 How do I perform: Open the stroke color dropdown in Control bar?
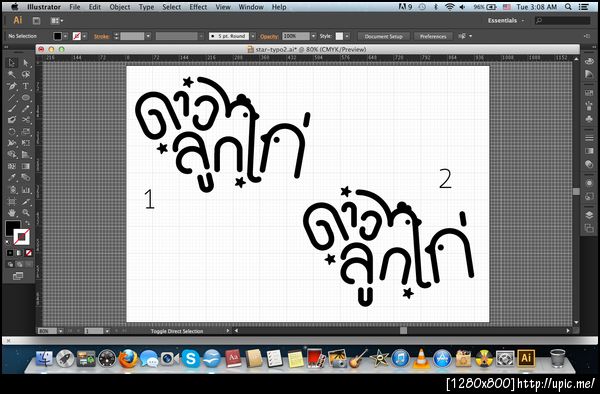pos(85,36)
